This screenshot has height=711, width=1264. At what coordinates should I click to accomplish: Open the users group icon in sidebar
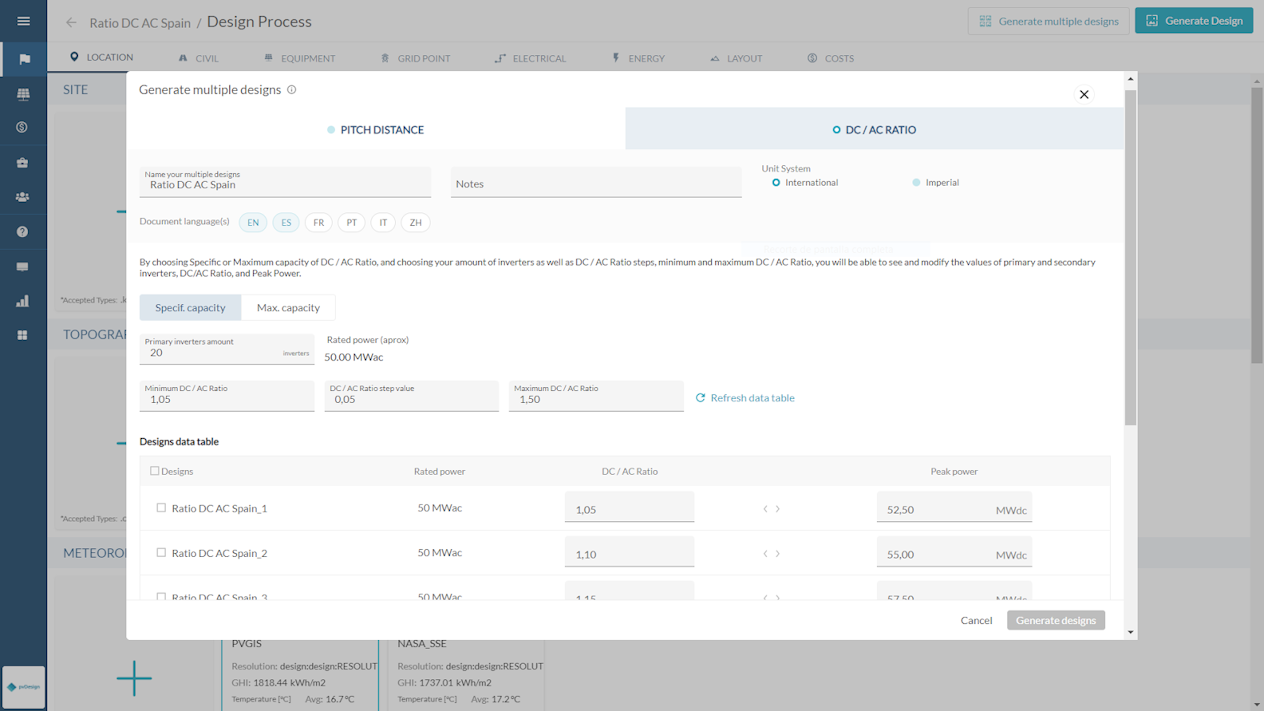coord(23,197)
